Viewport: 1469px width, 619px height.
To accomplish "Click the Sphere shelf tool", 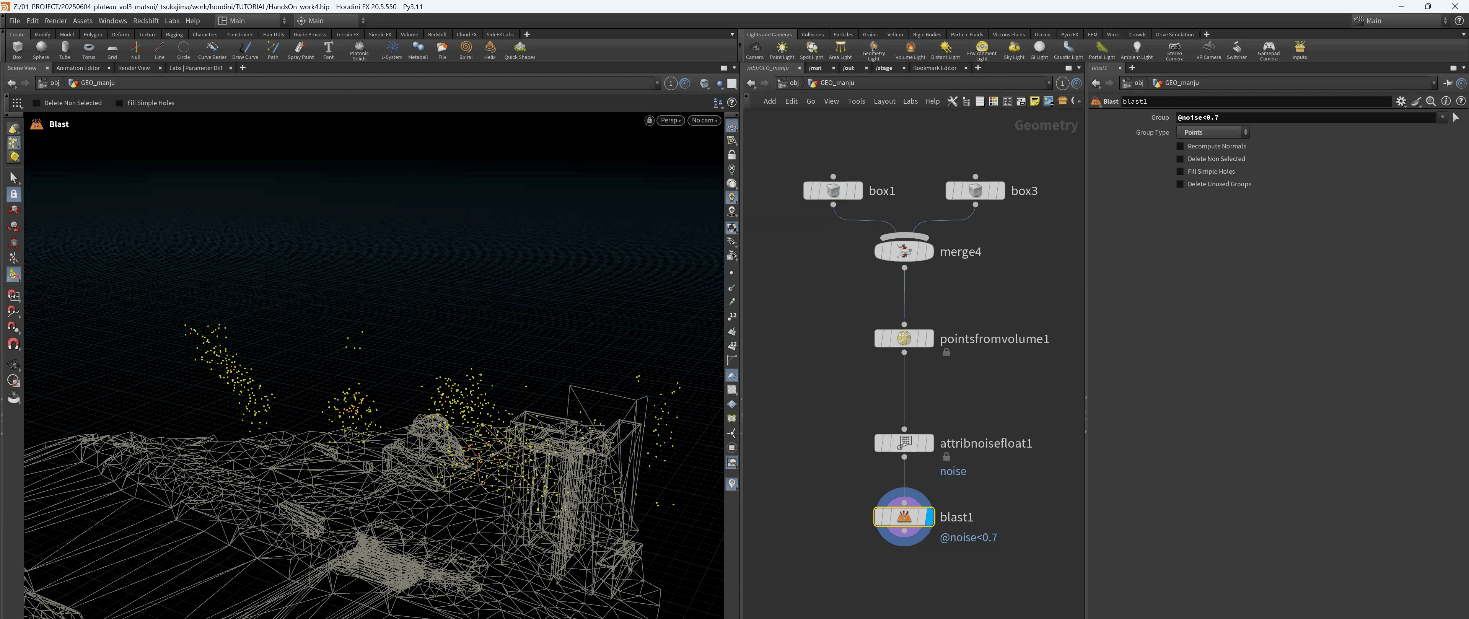I will pyautogui.click(x=41, y=48).
